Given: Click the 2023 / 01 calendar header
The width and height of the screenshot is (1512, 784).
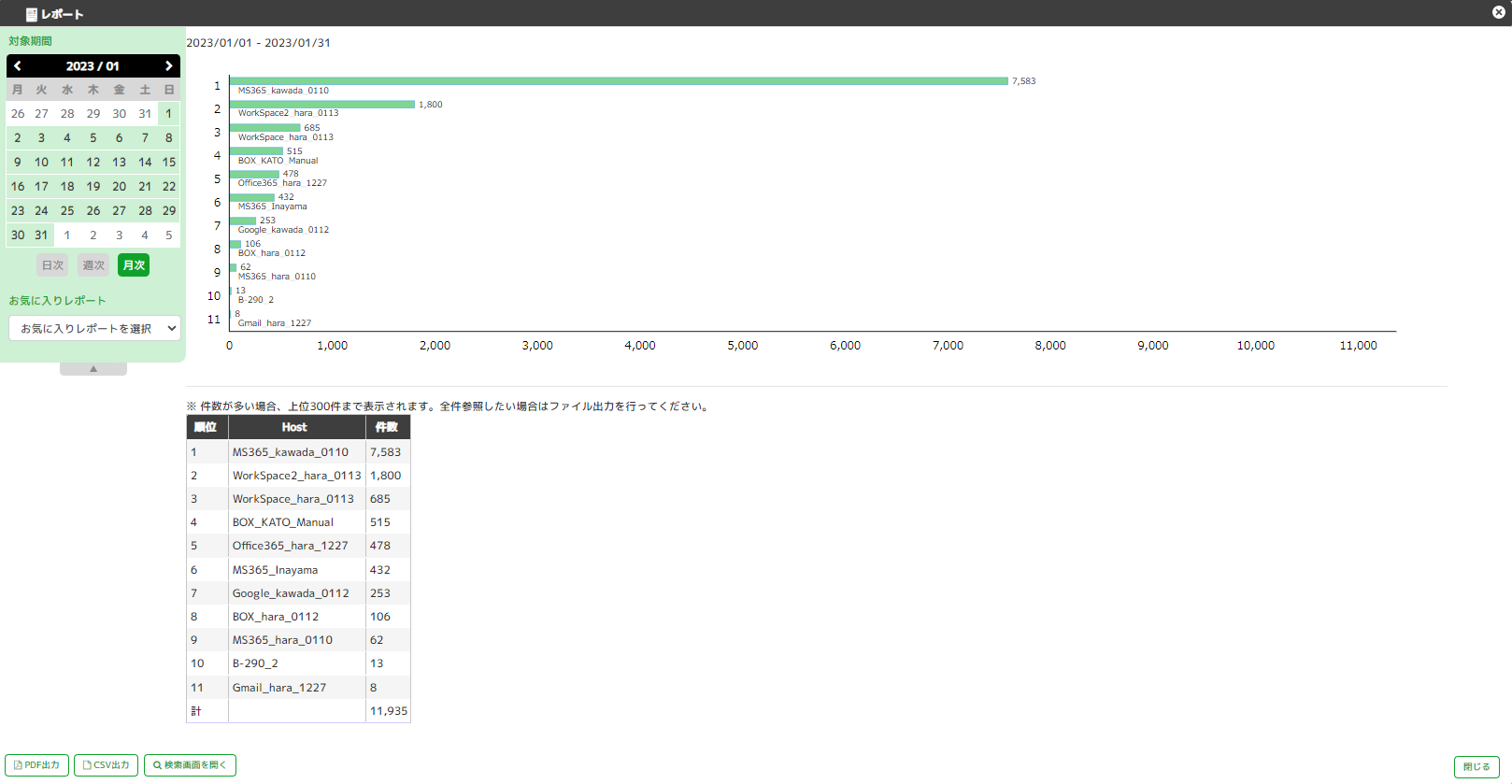Looking at the screenshot, I should point(93,66).
